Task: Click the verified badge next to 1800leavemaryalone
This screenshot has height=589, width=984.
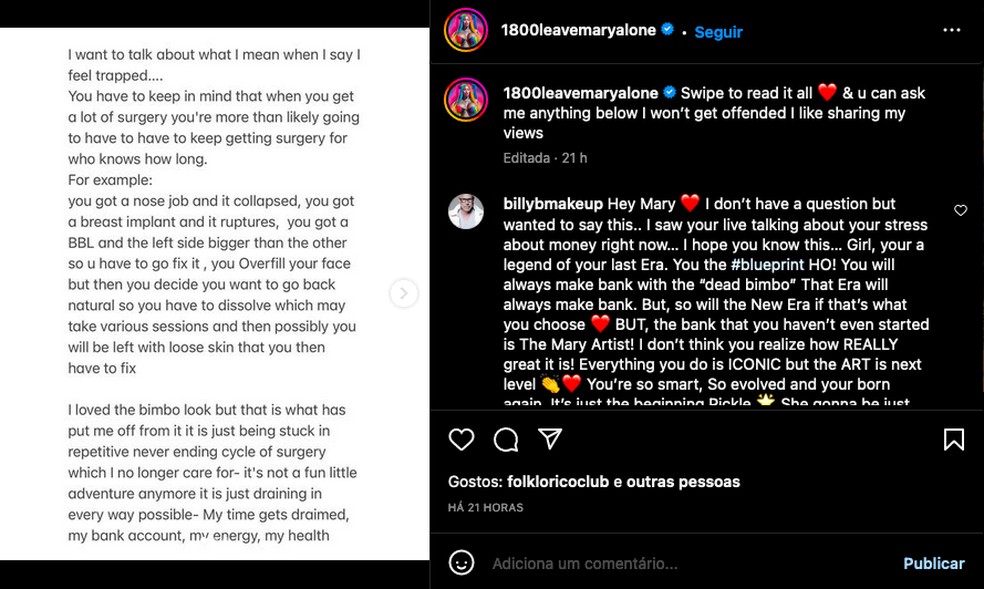Action: [665, 29]
